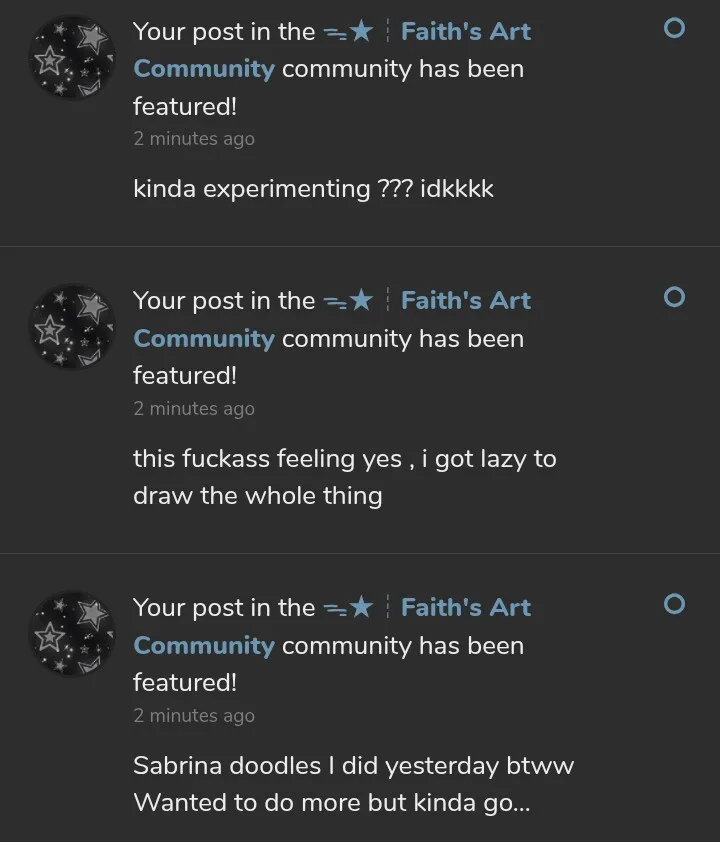Image resolution: width=720 pixels, height=842 pixels.
Task: Click the star emblem in the 'Sabrina doodles' notification
Action: [349, 608]
